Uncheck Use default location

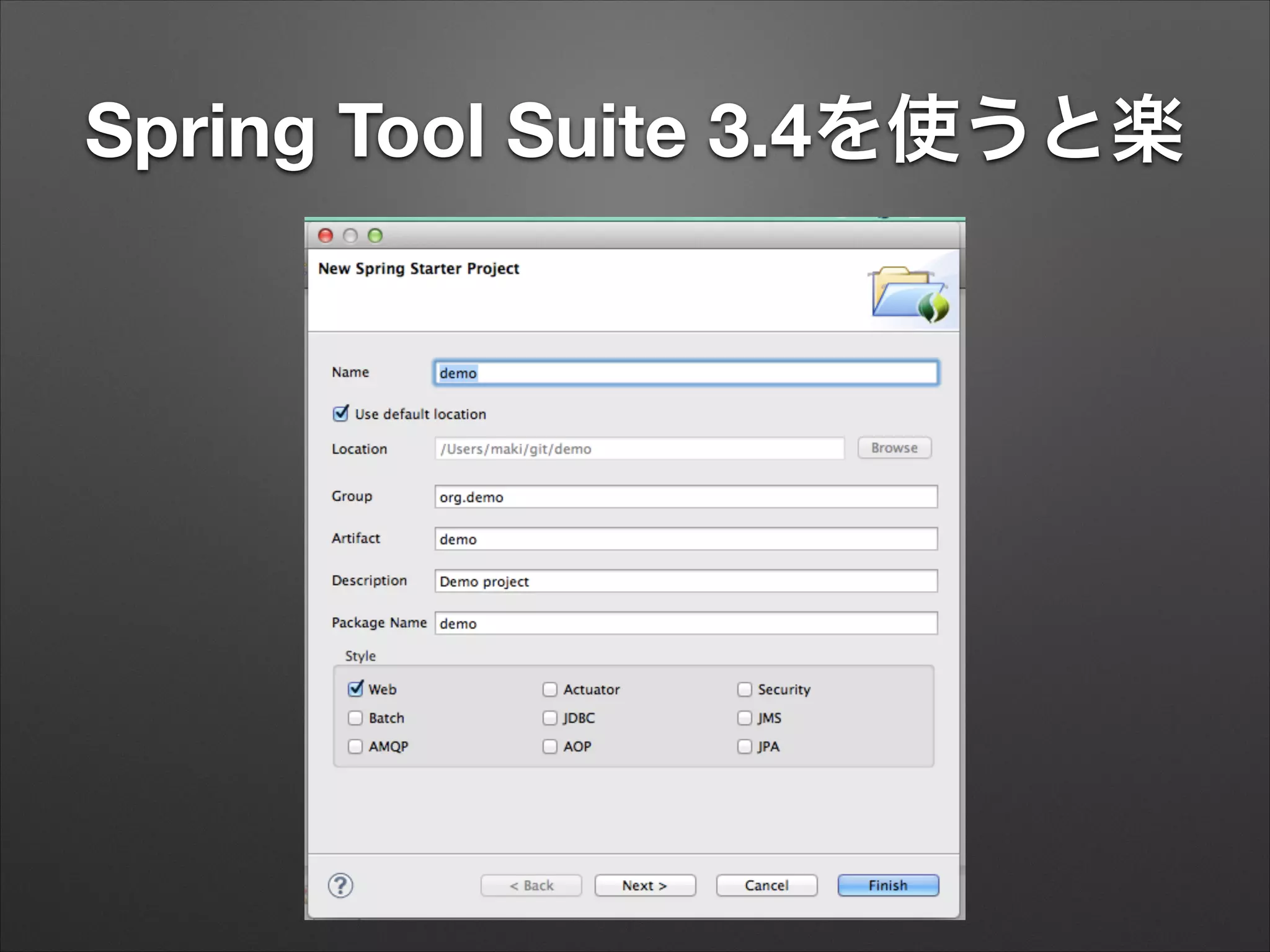tap(341, 413)
